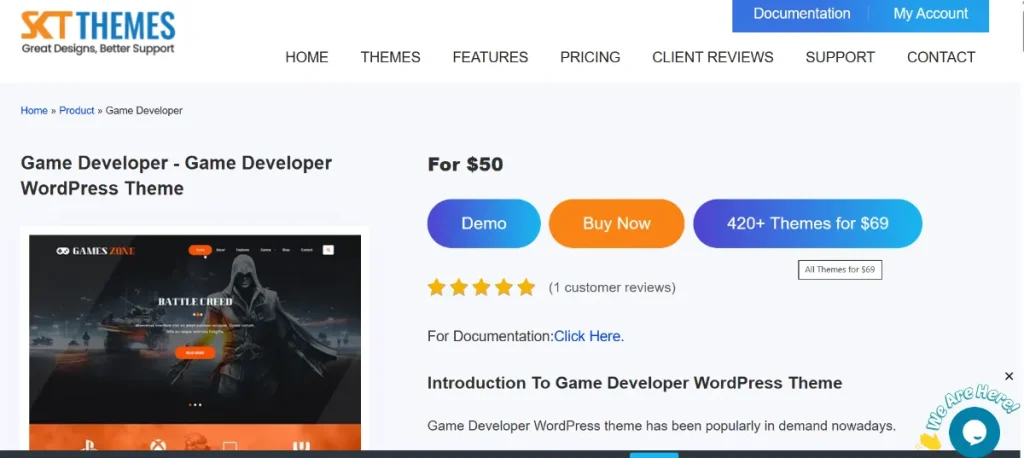Click the Read More button in preview
1024x458 pixels.
(195, 353)
